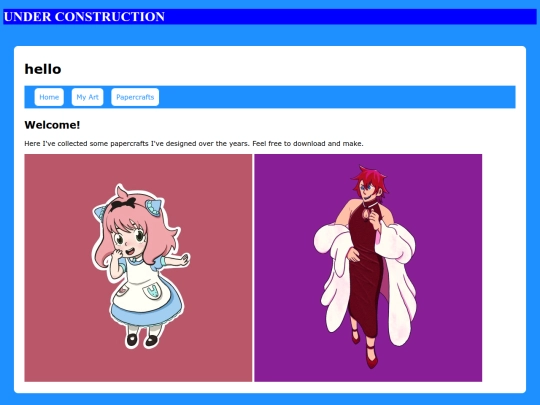Open the red-haired character artwork
The height and width of the screenshot is (405, 540).
pyautogui.click(x=368, y=268)
